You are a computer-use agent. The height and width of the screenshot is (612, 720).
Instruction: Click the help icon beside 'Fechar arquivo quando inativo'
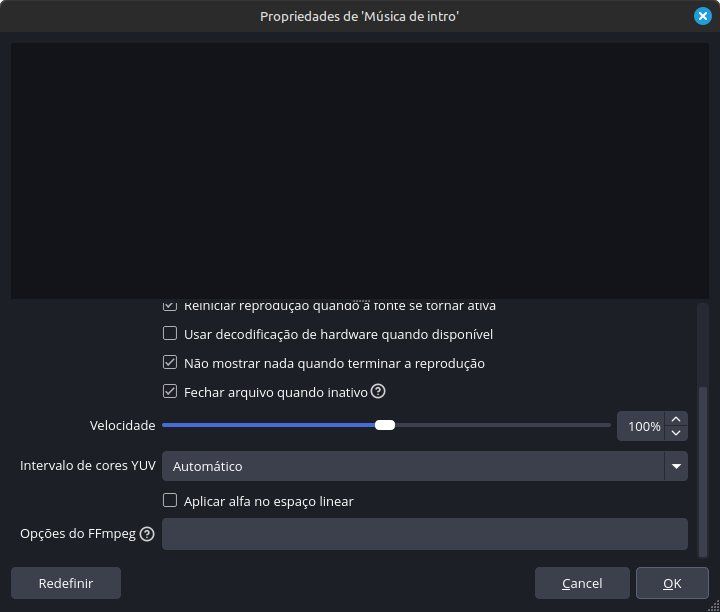[378, 392]
